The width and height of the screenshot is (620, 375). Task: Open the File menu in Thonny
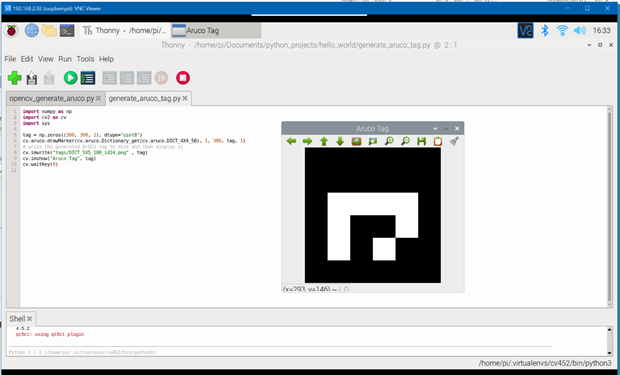[x=10, y=59]
